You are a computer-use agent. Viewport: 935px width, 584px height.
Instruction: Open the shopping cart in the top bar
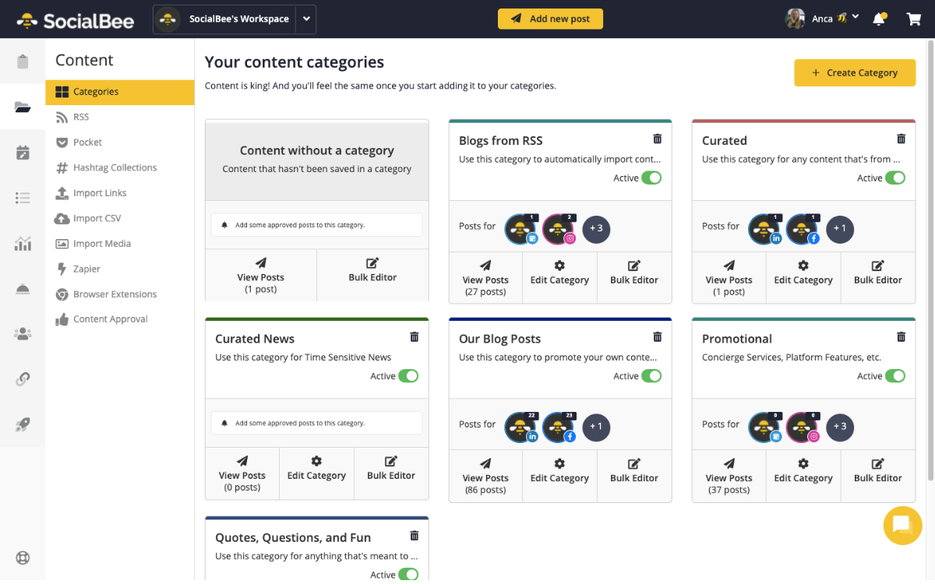point(913,18)
